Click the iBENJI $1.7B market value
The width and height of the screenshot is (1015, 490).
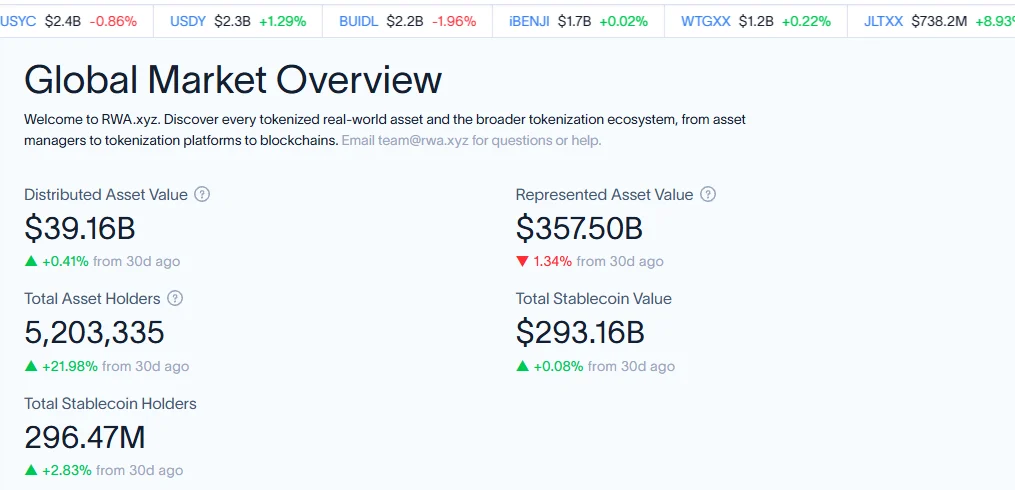pyautogui.click(x=574, y=21)
